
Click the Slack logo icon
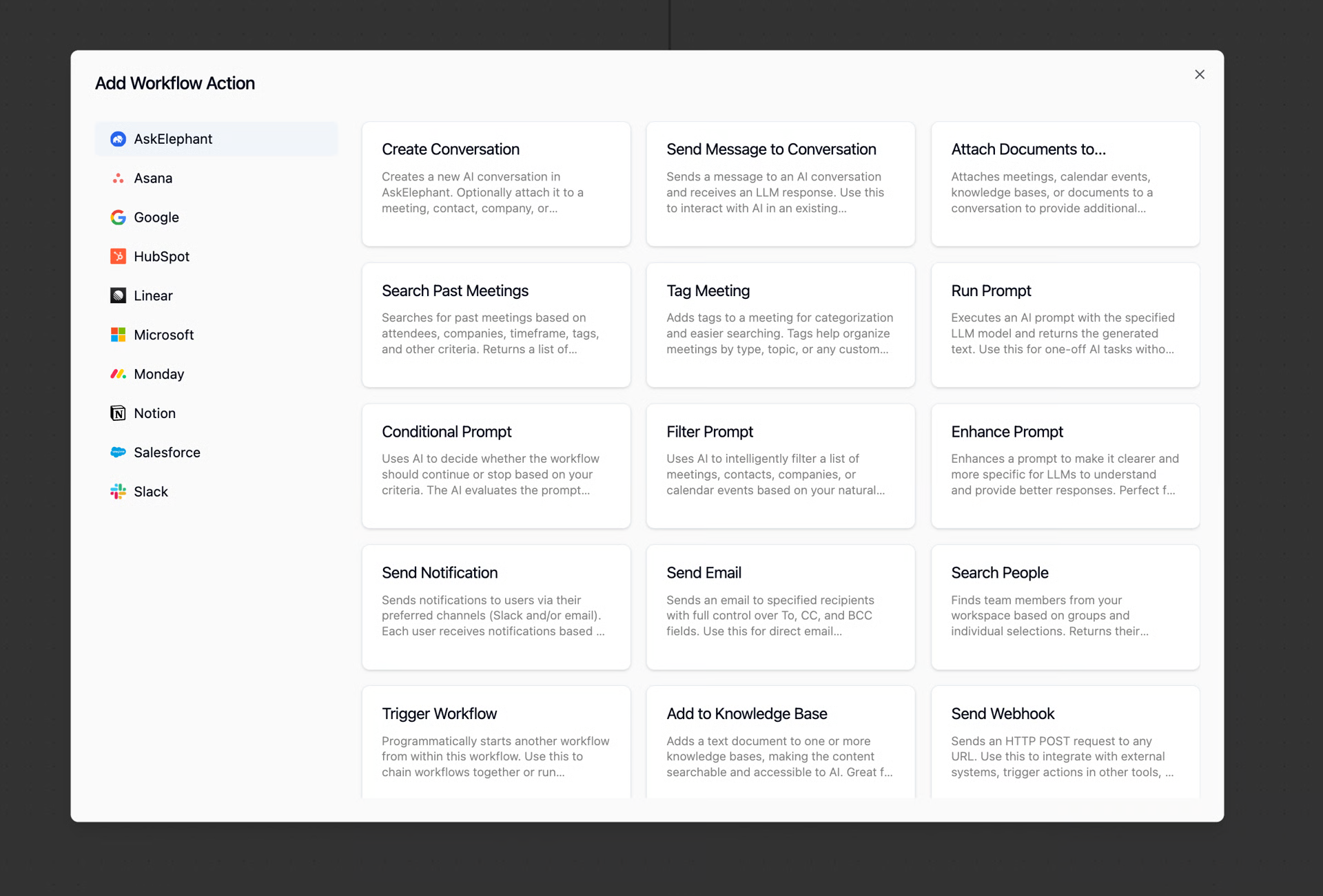tap(118, 492)
